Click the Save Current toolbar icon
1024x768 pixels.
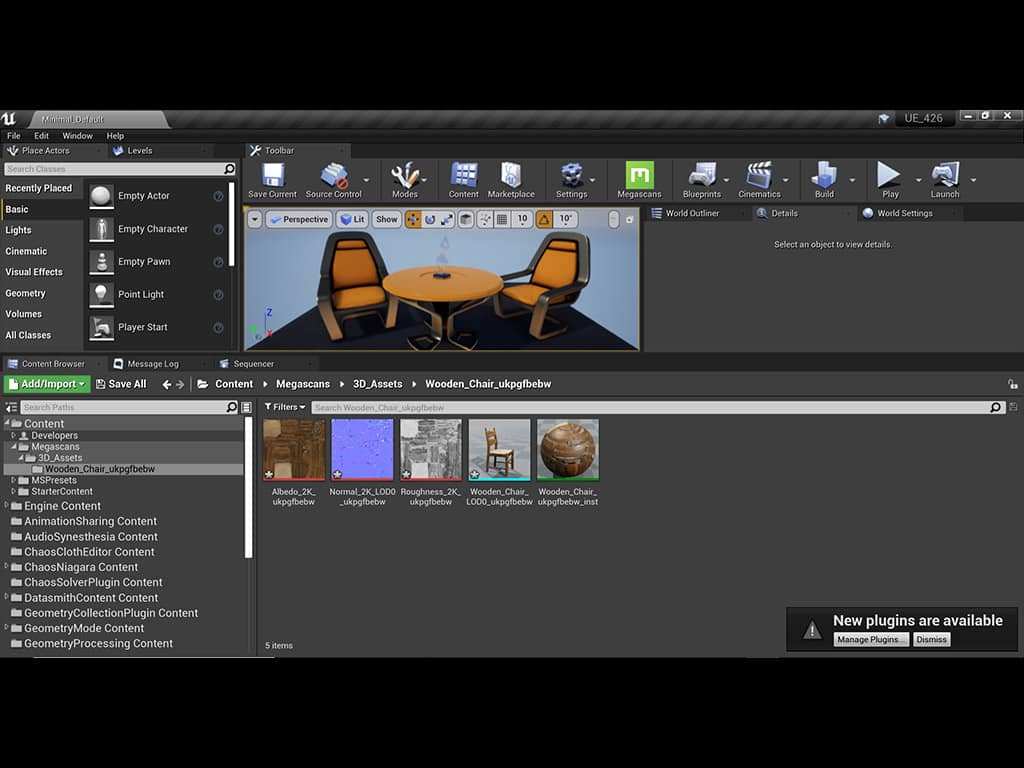(x=272, y=180)
